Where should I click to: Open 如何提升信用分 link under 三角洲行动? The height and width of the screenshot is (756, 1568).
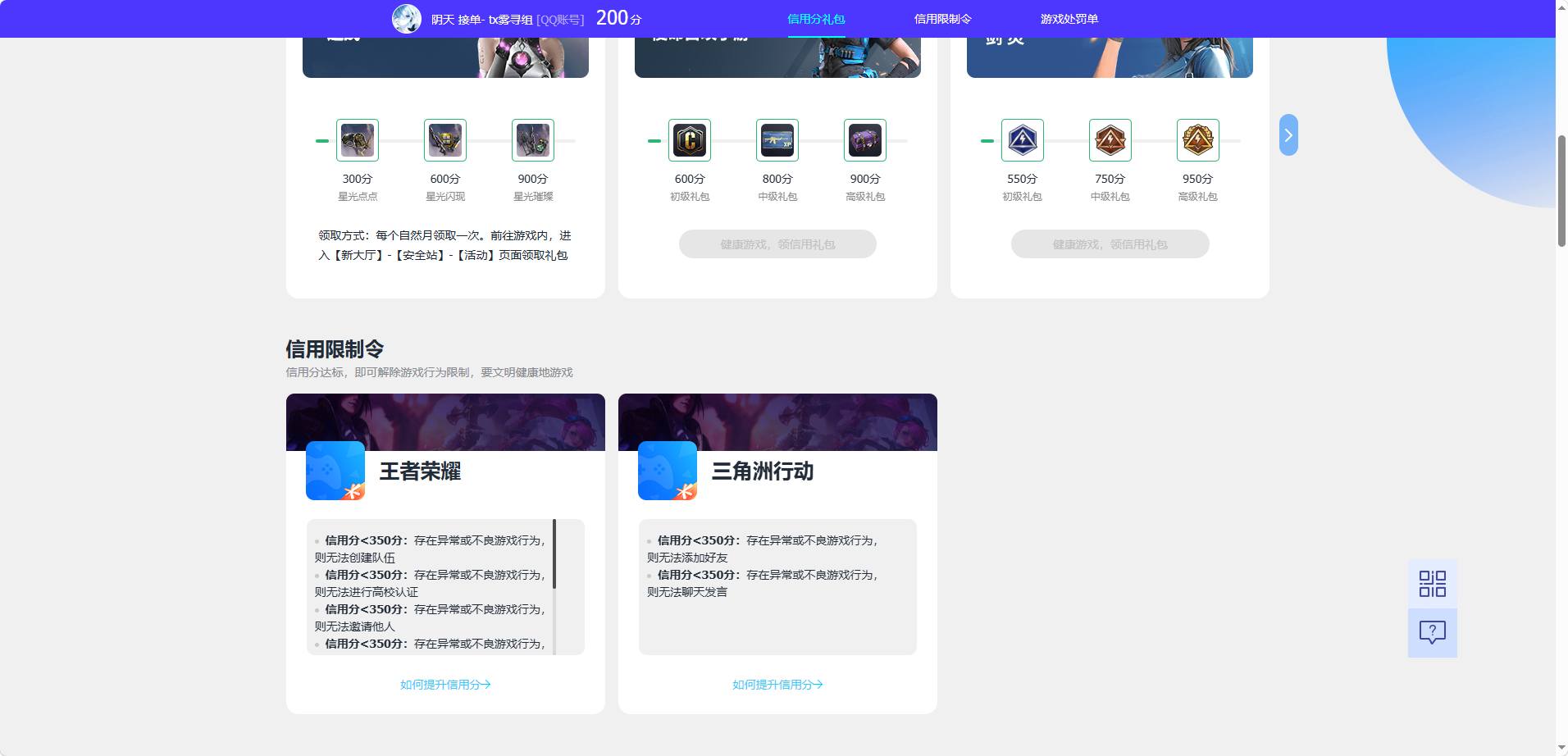[x=777, y=685]
